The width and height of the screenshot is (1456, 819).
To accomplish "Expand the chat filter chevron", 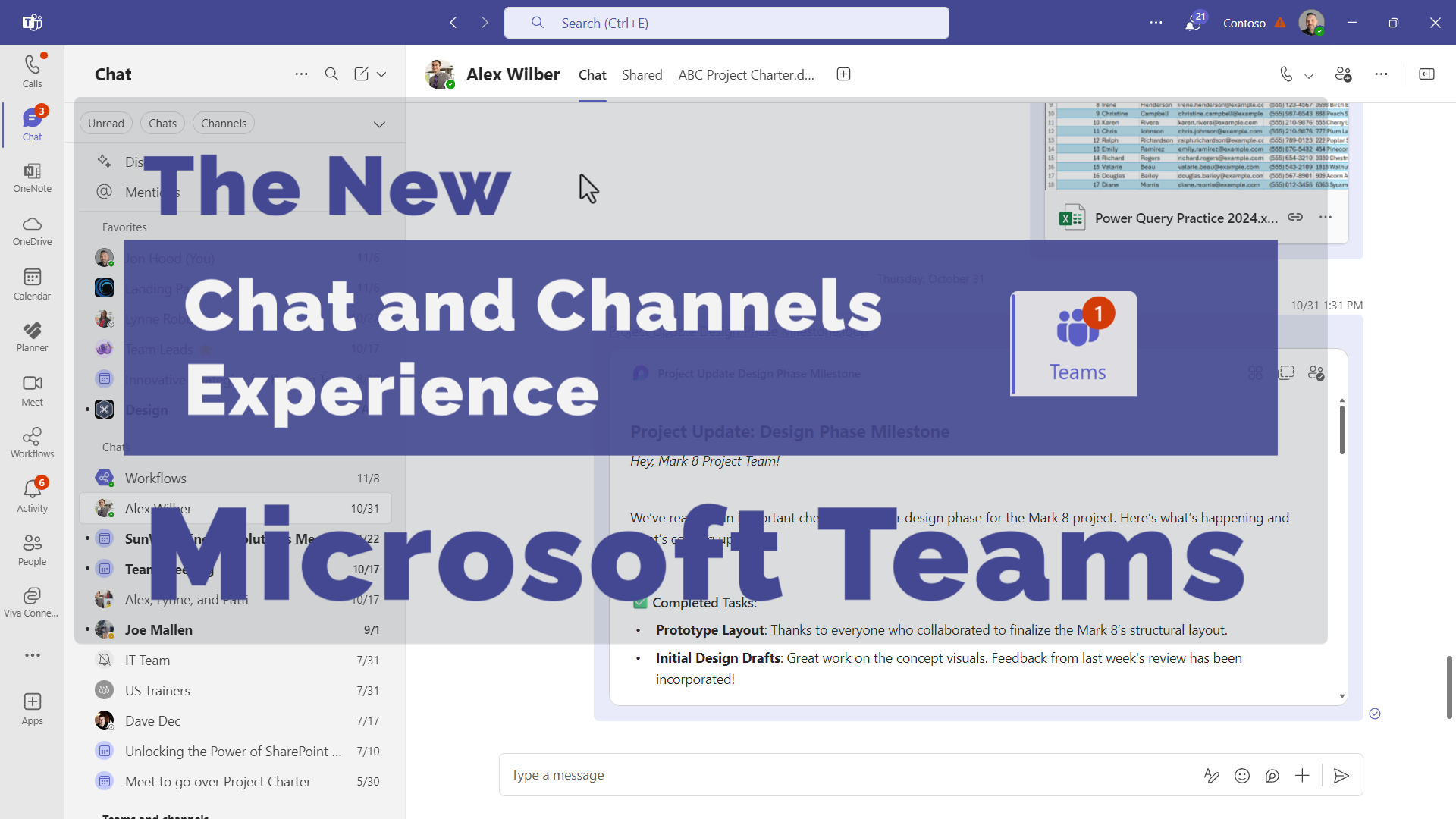I will pos(379,124).
